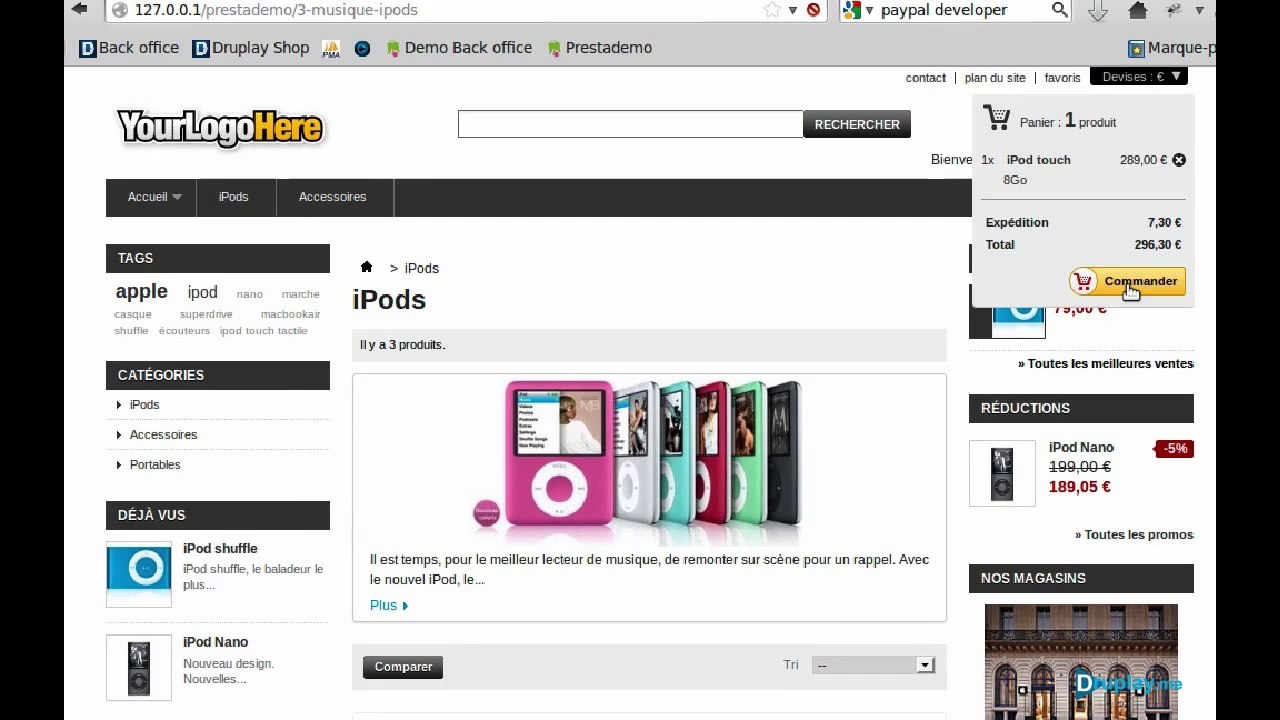The height and width of the screenshot is (720, 1280).
Task: Click the Comparer button
Action: click(403, 667)
